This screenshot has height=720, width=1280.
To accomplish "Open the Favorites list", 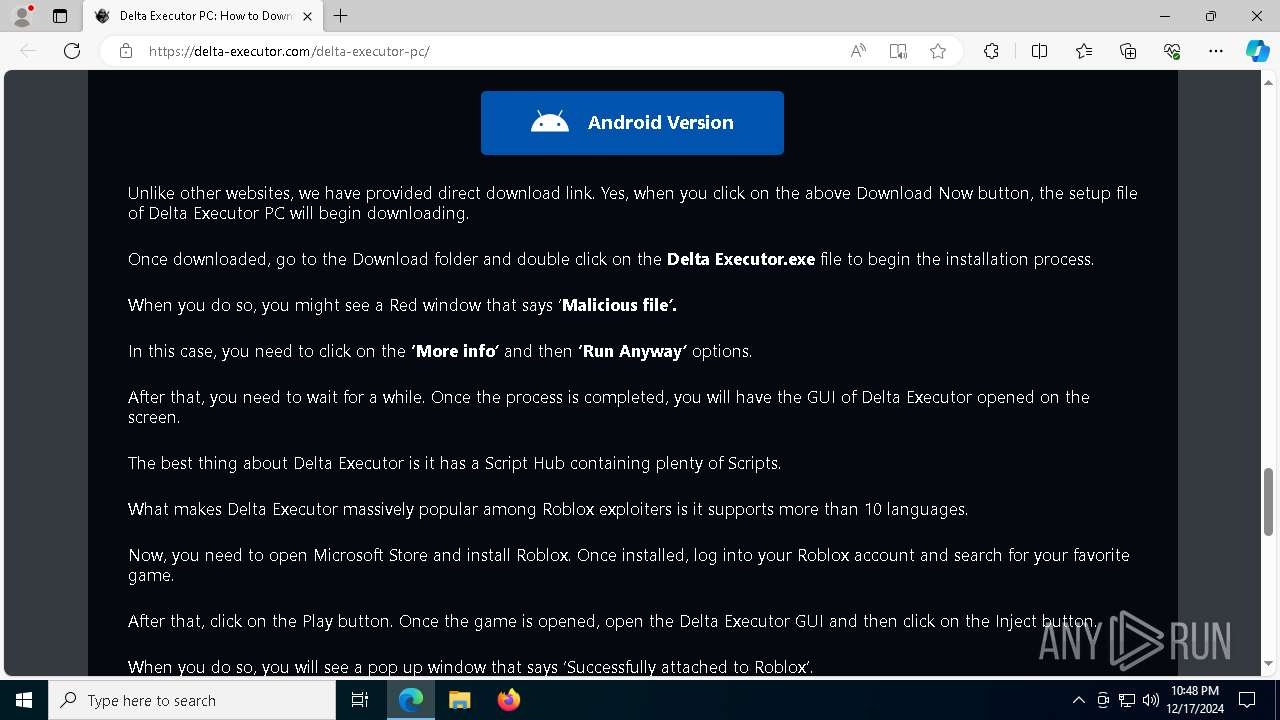I will point(1084,51).
